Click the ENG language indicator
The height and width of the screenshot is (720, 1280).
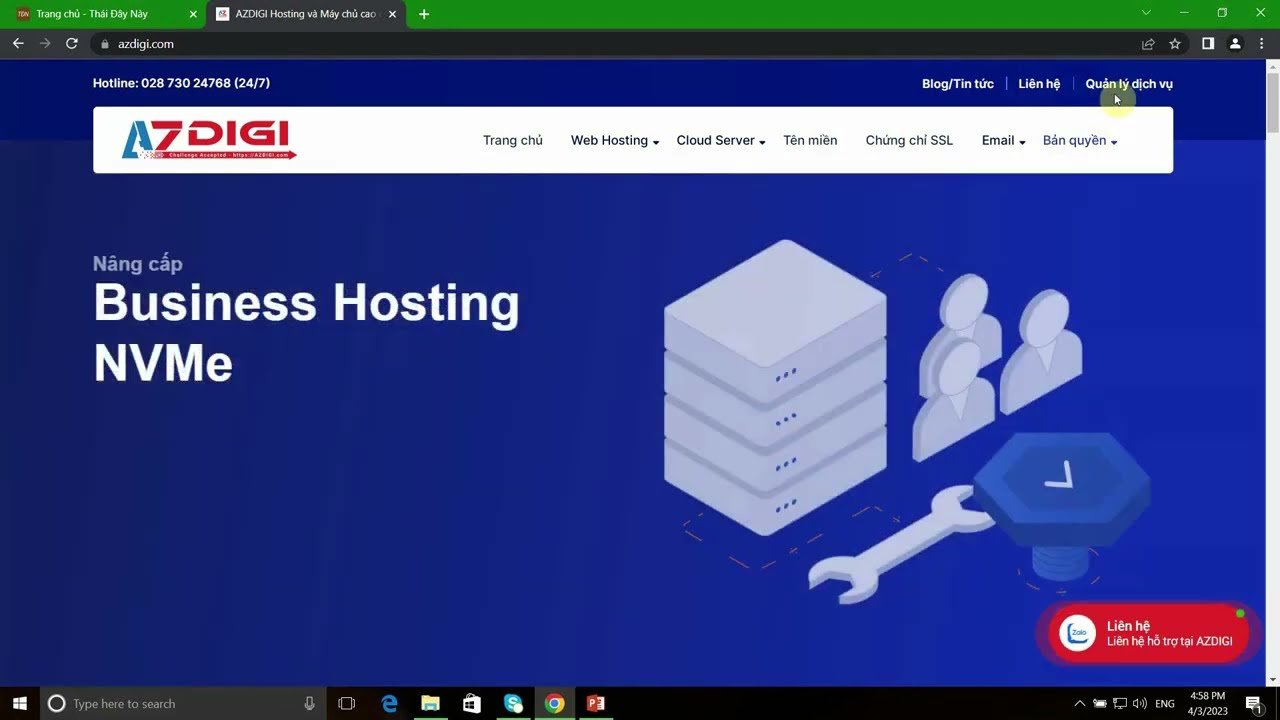(1165, 703)
